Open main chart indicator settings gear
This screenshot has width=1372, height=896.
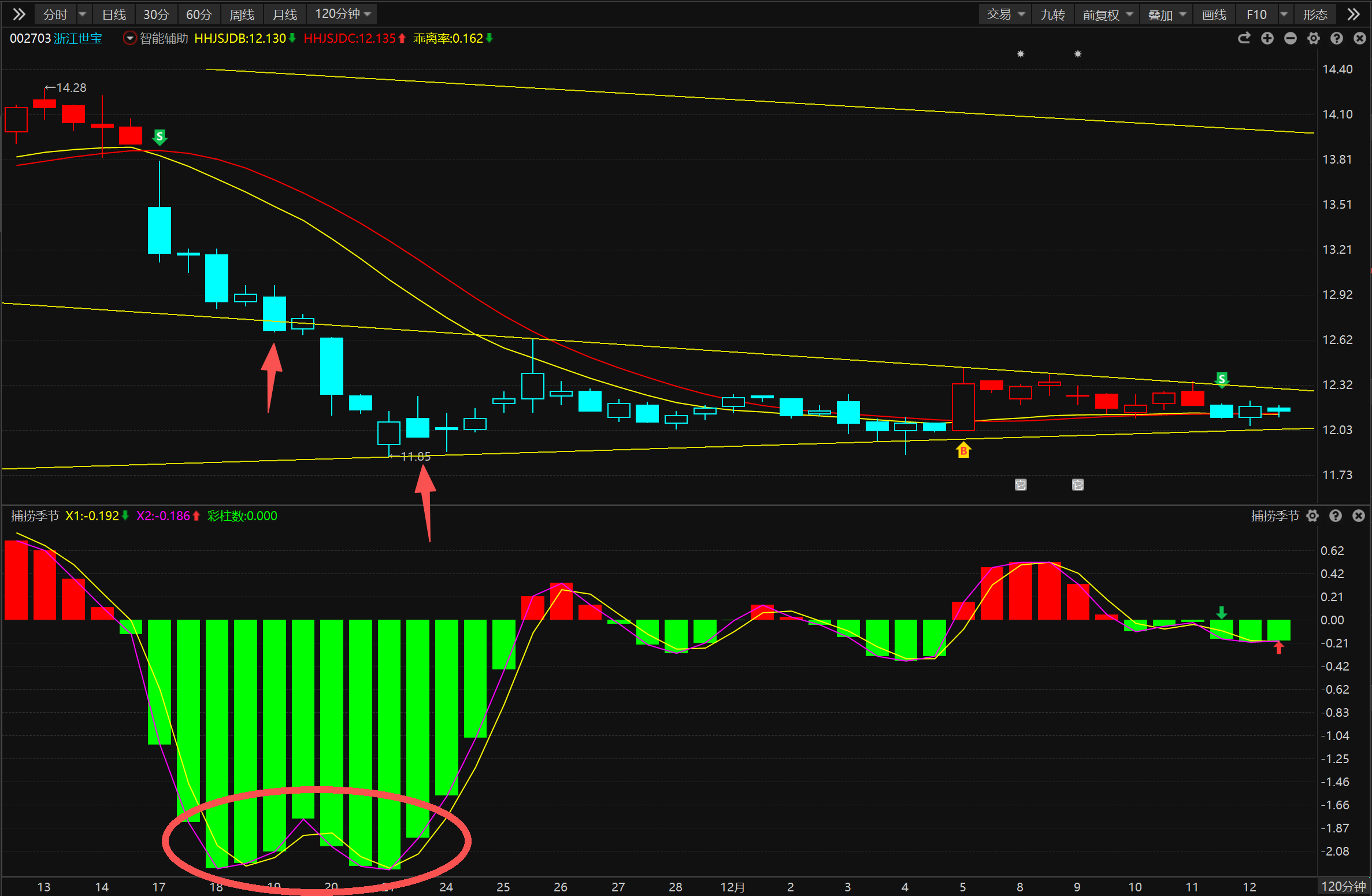[1313, 38]
